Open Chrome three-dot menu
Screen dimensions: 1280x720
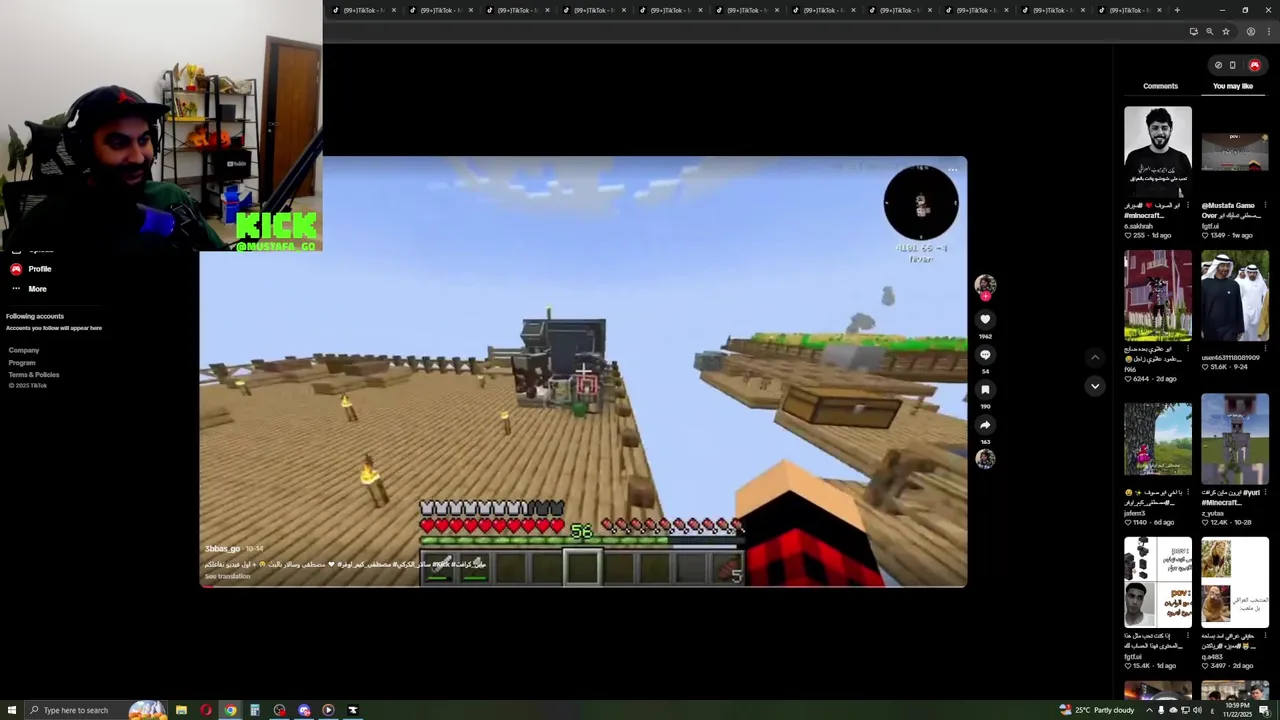(x=1267, y=31)
